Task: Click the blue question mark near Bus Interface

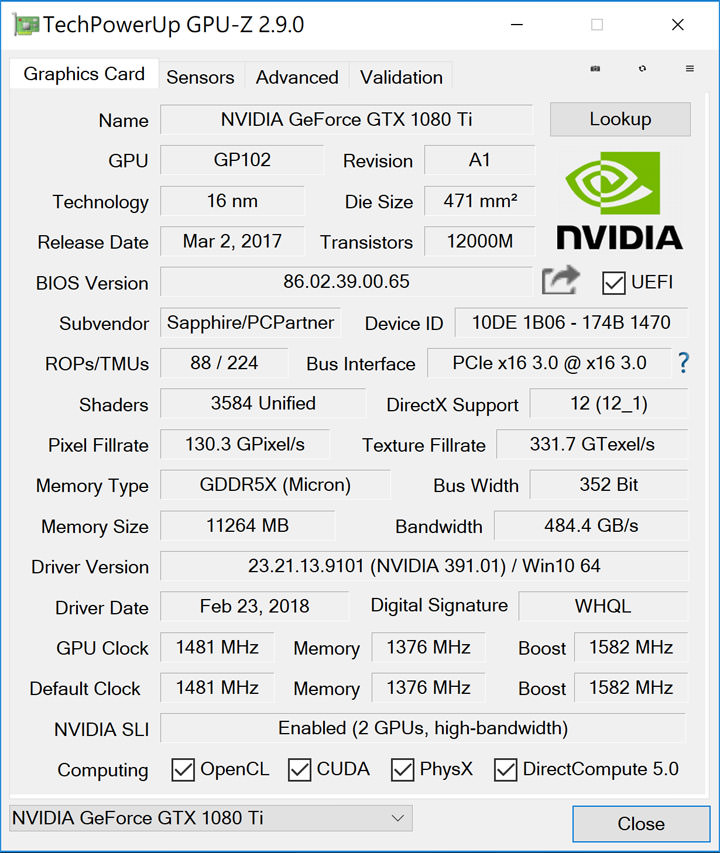Action: [683, 364]
